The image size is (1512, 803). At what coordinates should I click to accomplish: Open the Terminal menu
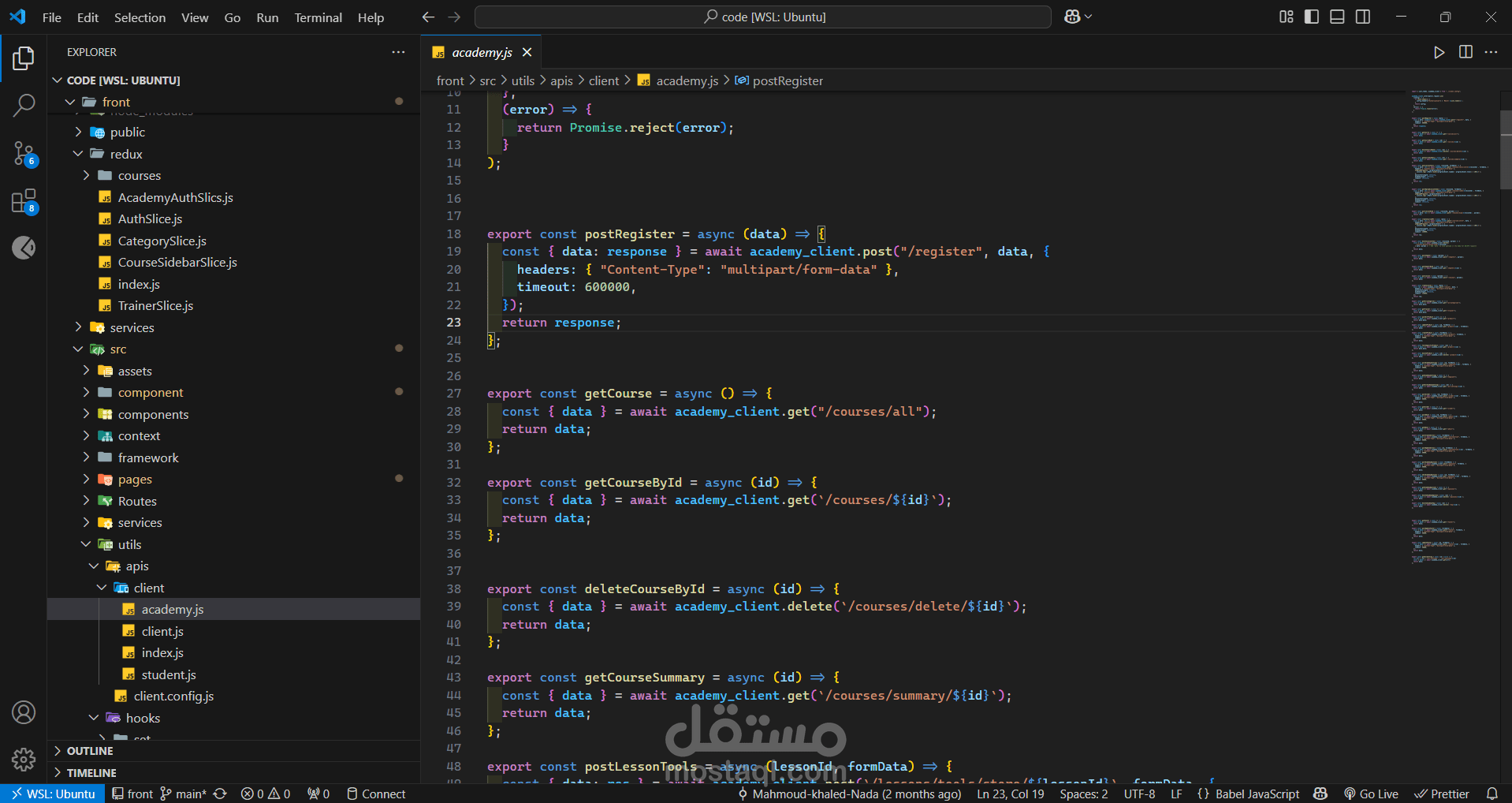[x=318, y=17]
